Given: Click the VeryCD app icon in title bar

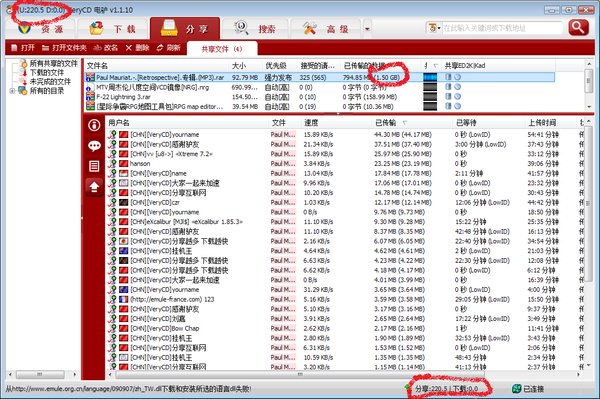Looking at the screenshot, I should click(x=9, y=10).
